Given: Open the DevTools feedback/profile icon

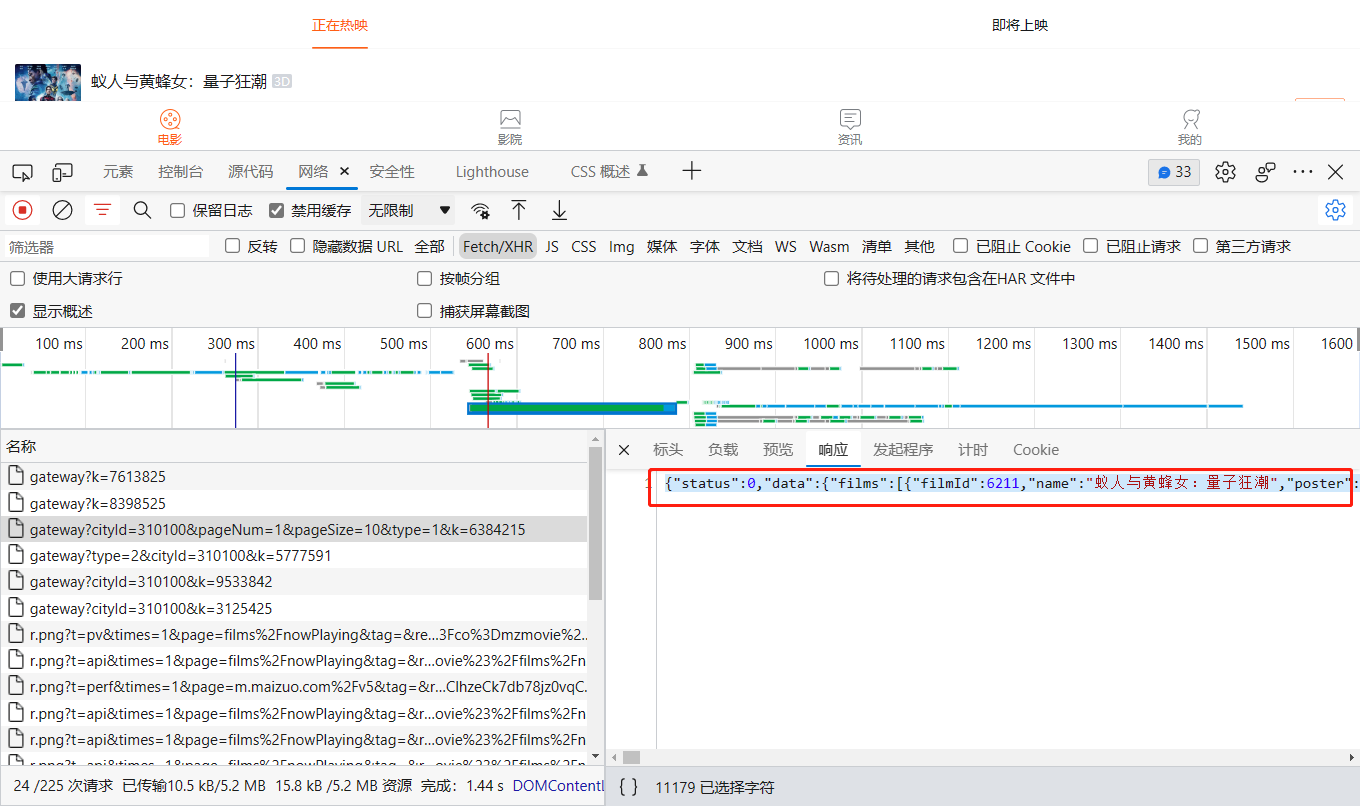Looking at the screenshot, I should tap(1266, 172).
